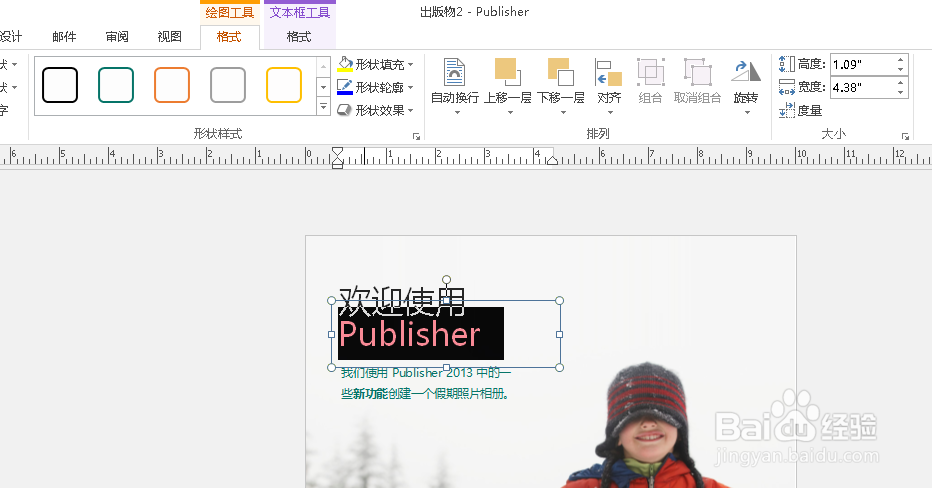Click the 取消组合 ungroup icon
Image resolution: width=932 pixels, height=488 pixels.
click(697, 72)
